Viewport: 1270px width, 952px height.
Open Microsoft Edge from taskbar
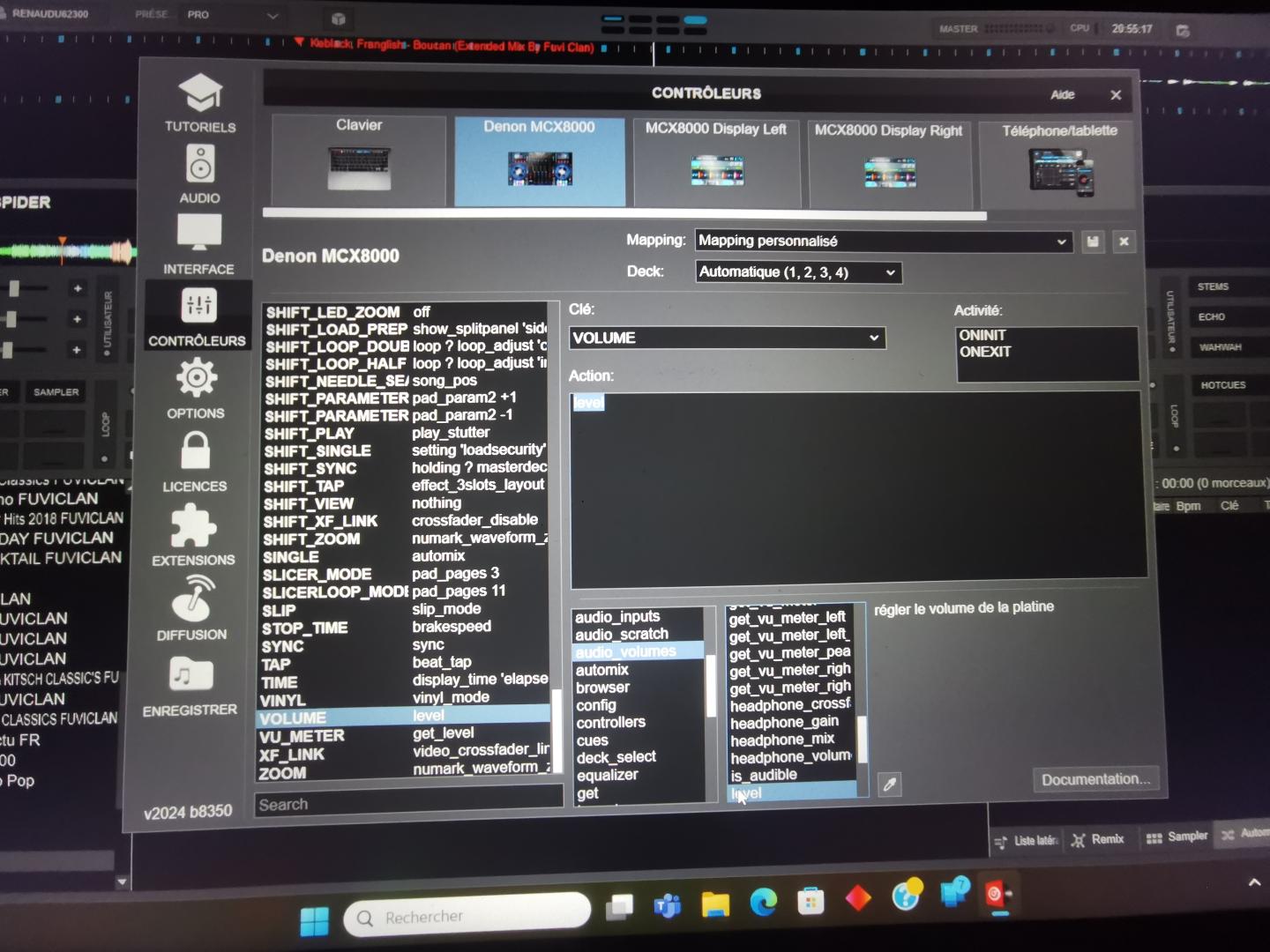tap(764, 901)
